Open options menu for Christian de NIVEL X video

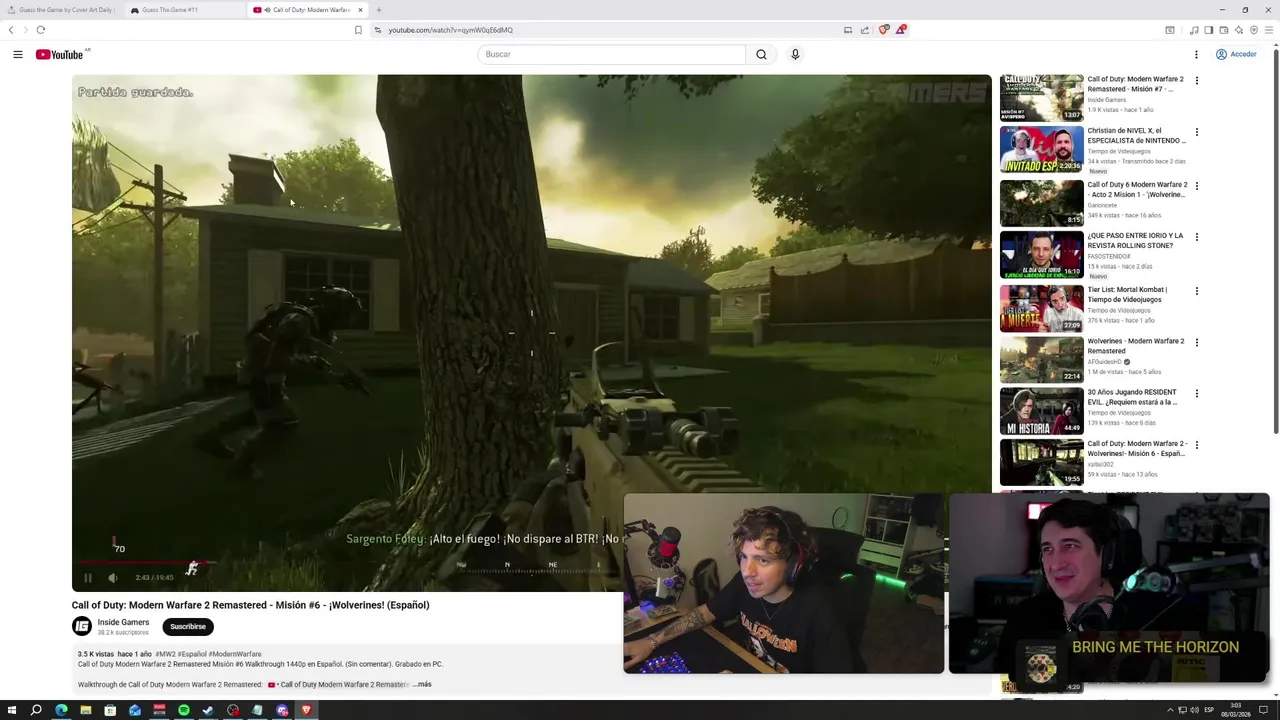coord(1196,132)
